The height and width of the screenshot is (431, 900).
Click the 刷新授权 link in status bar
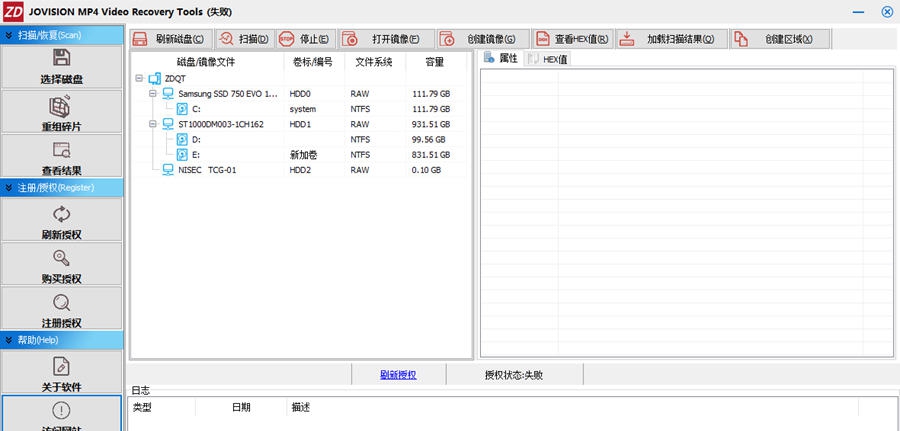(398, 375)
